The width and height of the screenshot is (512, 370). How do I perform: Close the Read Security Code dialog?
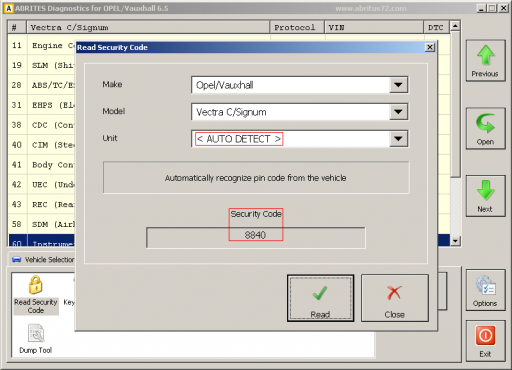tap(430, 47)
